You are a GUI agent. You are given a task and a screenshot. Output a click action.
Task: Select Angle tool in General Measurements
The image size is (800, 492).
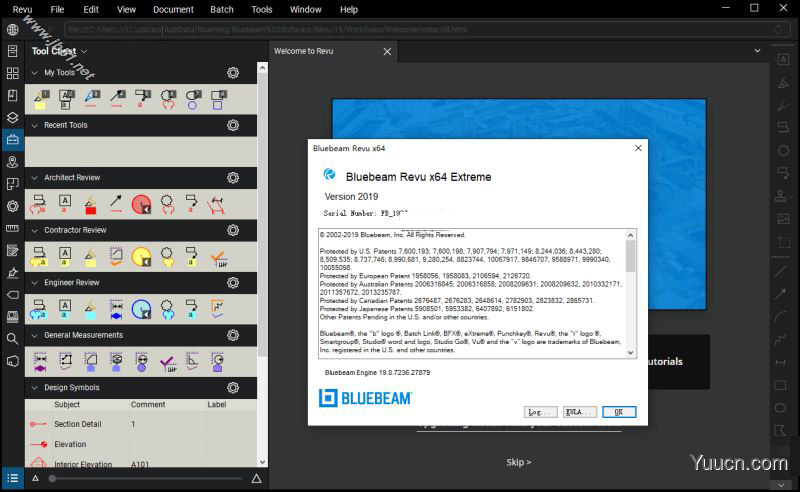coord(192,360)
